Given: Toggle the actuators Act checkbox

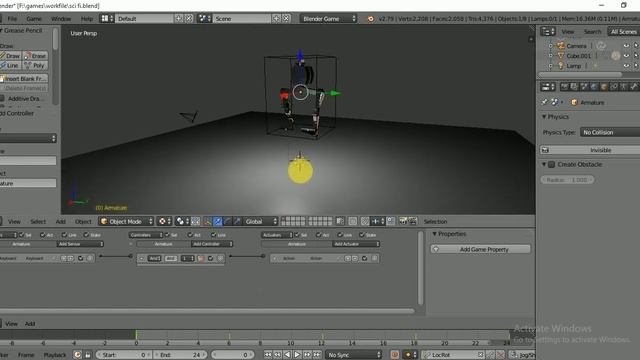Looking at the screenshot, I should (318, 235).
